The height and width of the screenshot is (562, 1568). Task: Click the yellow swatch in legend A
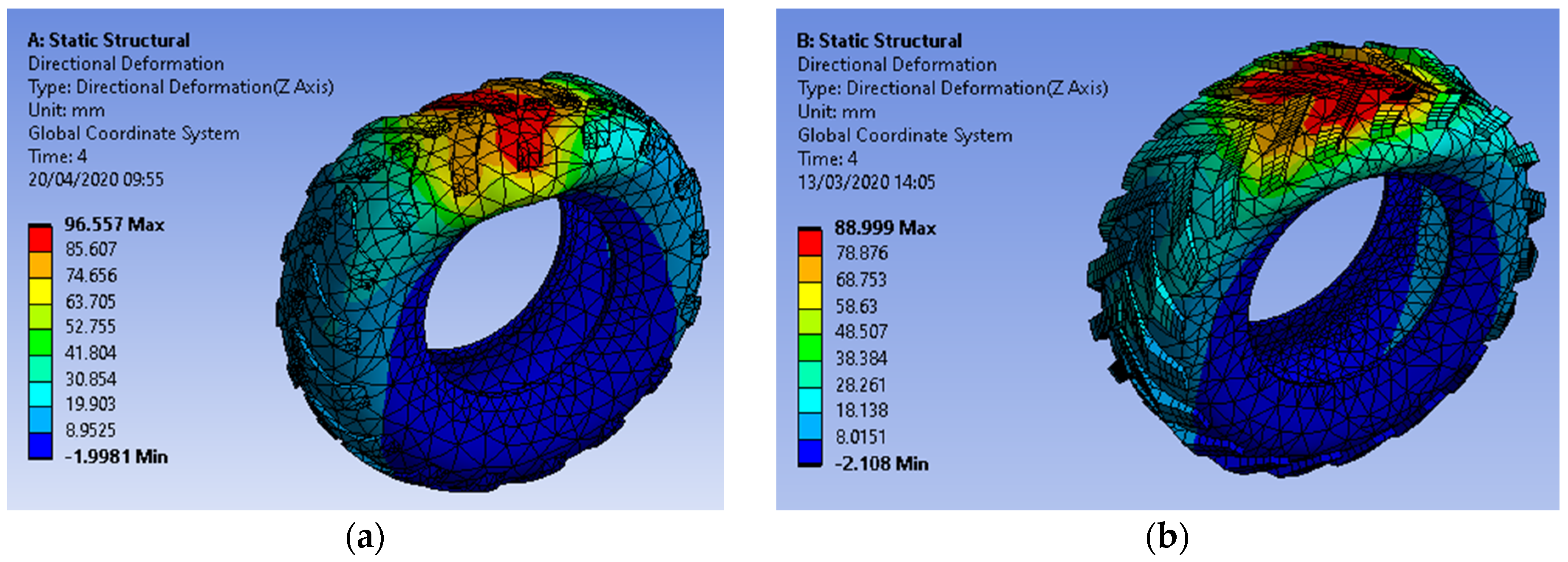(x=40, y=290)
